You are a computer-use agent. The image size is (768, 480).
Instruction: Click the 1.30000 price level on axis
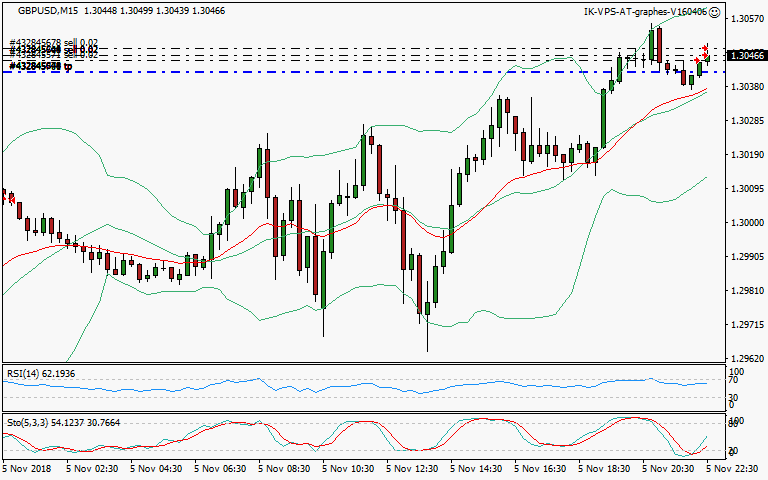(x=746, y=223)
